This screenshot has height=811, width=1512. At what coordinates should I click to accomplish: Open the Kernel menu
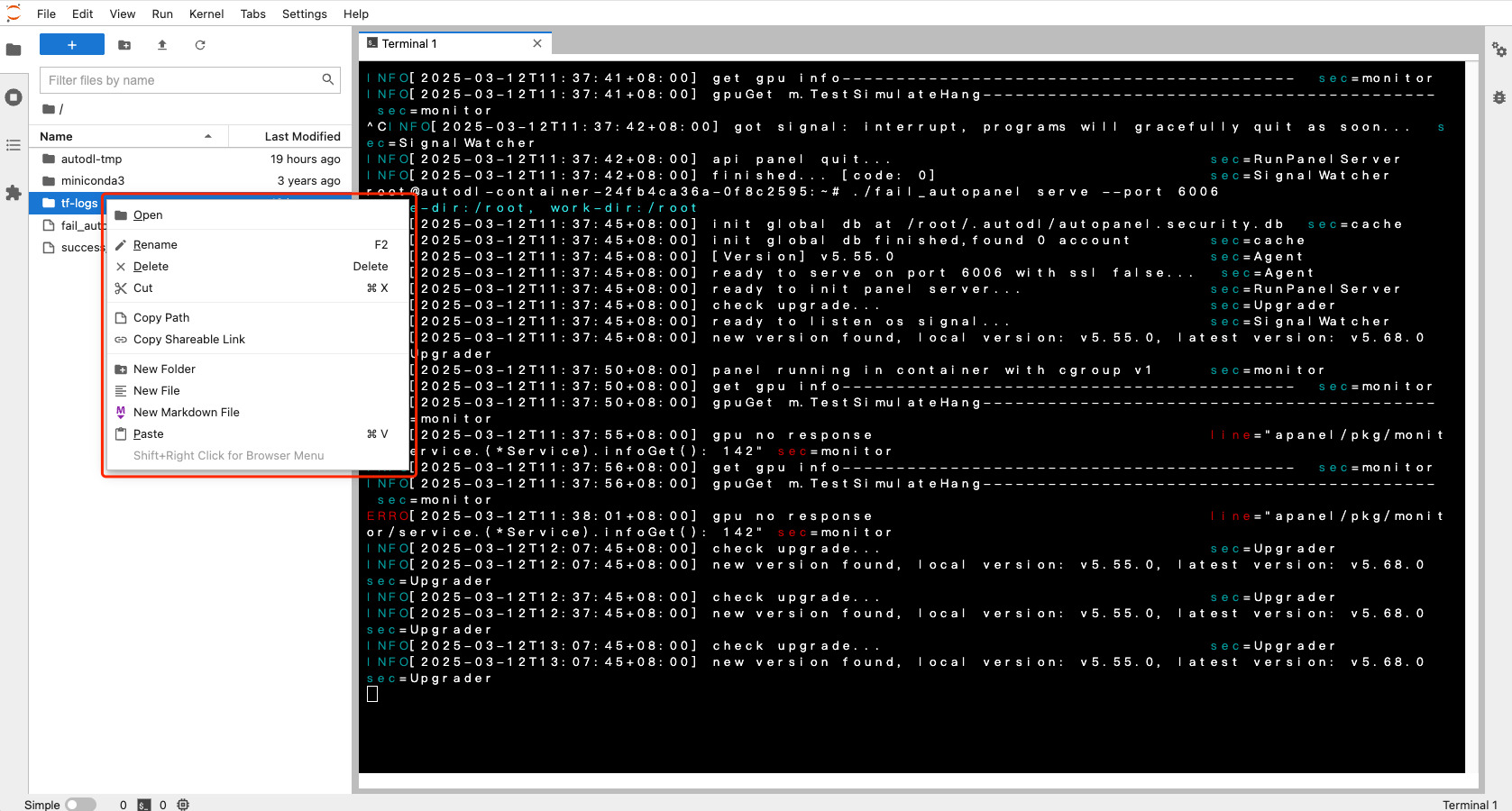click(206, 14)
